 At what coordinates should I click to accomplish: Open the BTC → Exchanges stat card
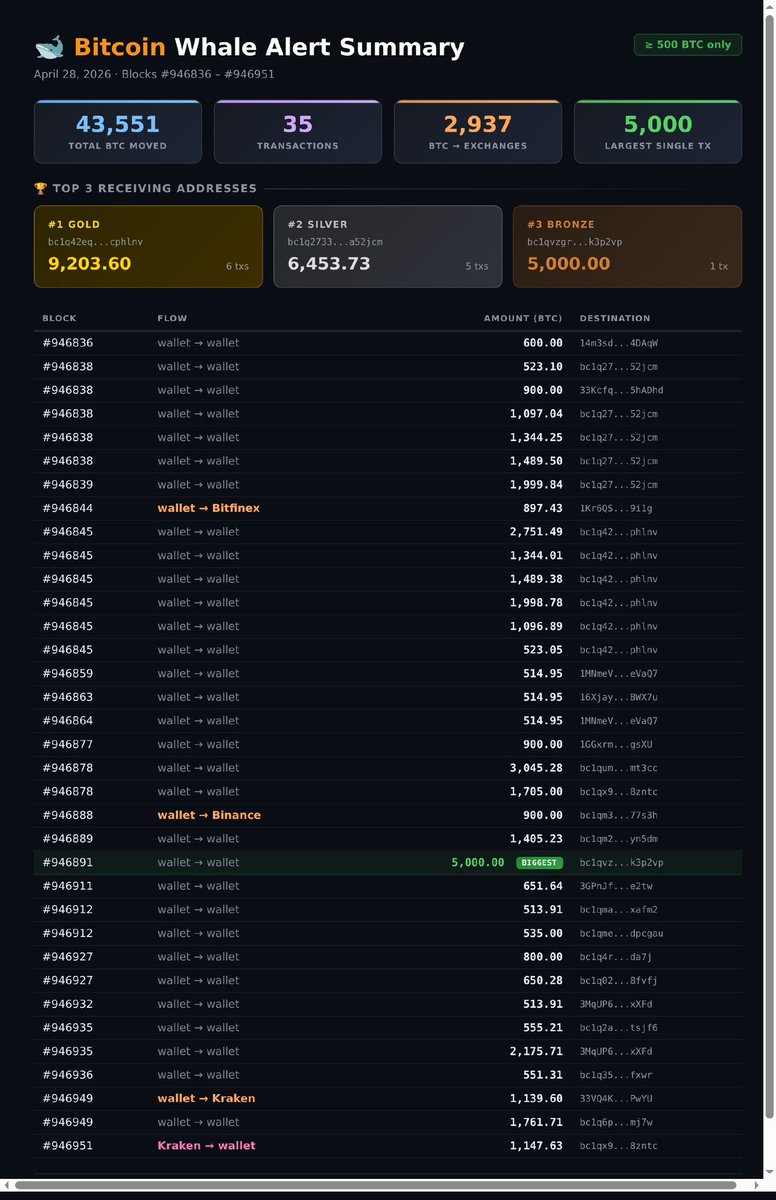[478, 132]
